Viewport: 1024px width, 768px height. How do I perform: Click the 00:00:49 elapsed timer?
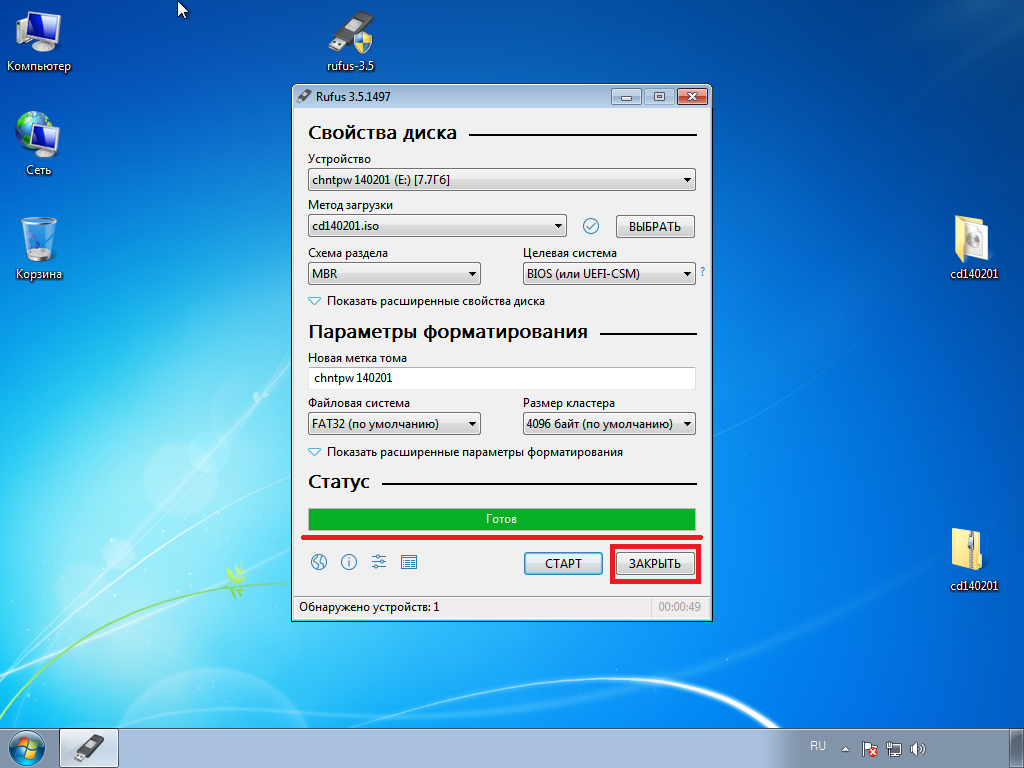click(x=679, y=607)
